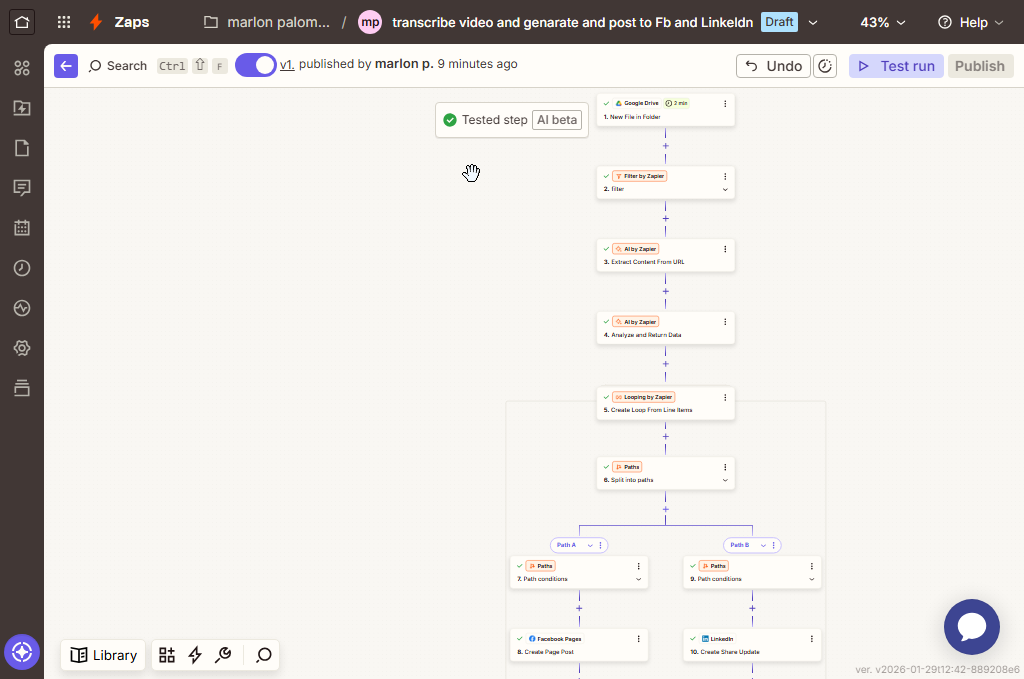The width and height of the screenshot is (1024, 679).
Task: Toggle the Zap on/off switch near Search
Action: click(256, 64)
